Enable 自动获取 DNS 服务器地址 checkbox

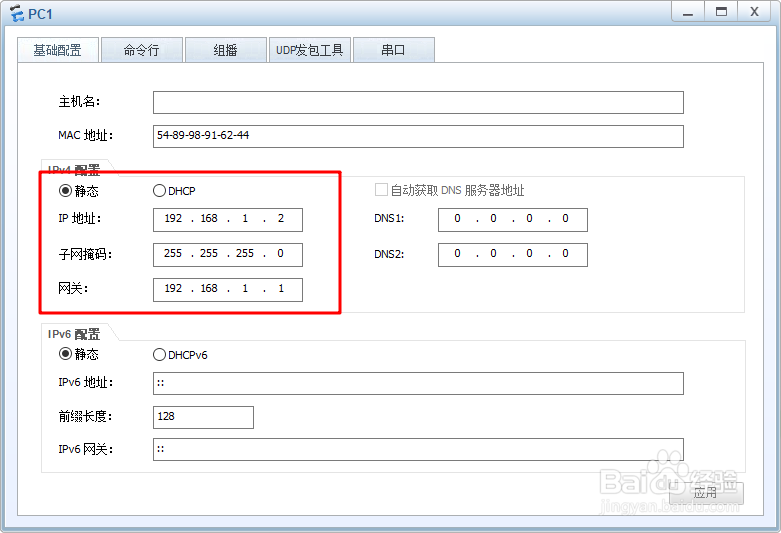pos(381,190)
